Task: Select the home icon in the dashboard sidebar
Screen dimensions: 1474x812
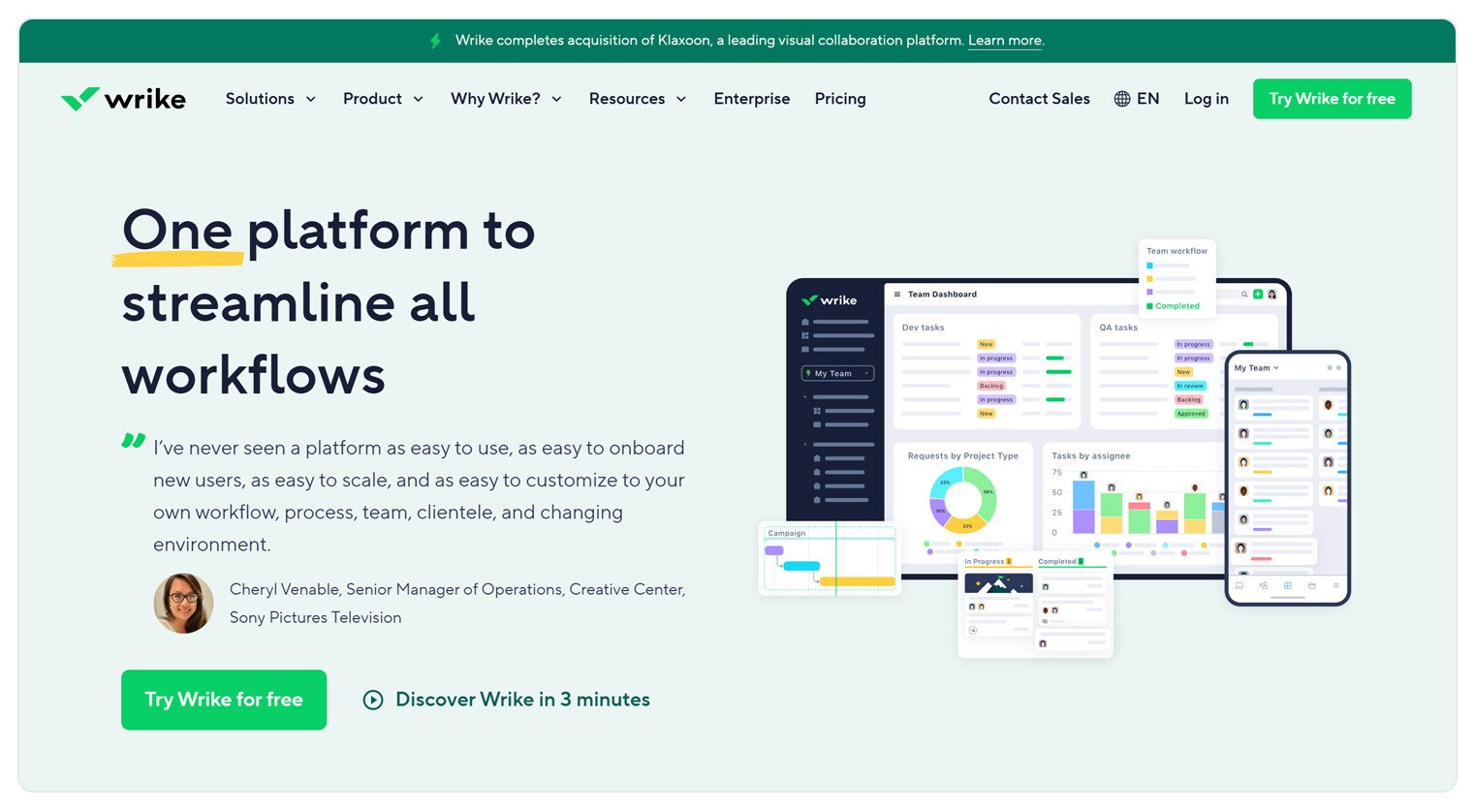Action: pyautogui.click(x=805, y=322)
